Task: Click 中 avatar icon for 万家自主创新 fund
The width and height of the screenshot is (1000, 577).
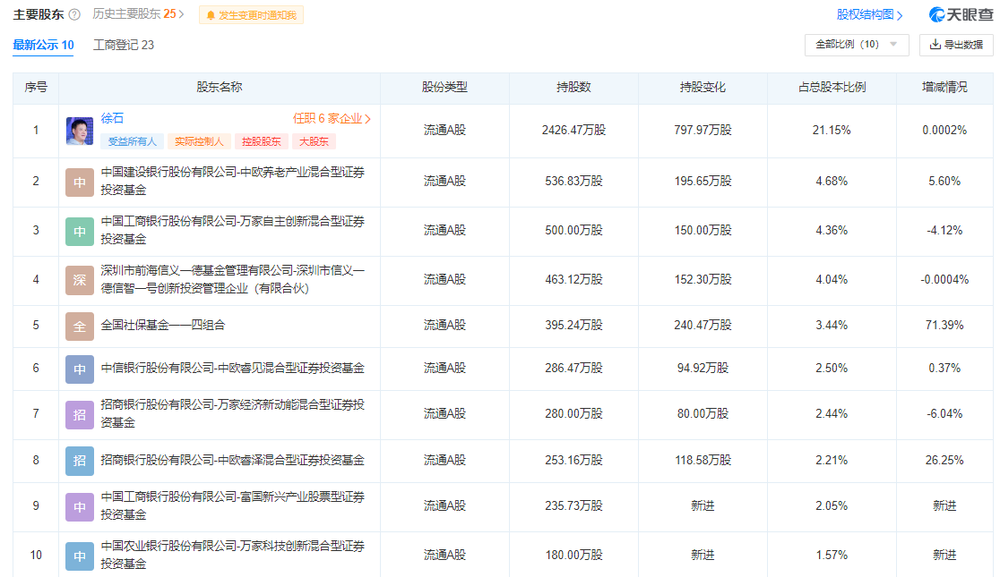Action: pyautogui.click(x=80, y=231)
